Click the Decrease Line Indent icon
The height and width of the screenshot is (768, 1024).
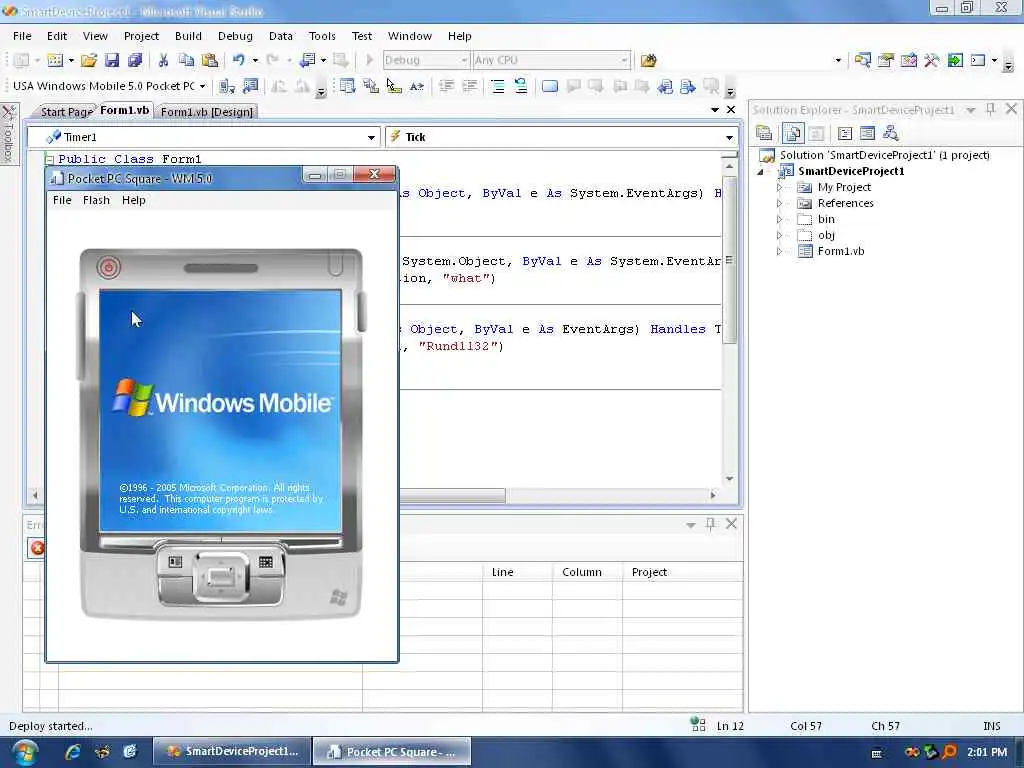(447, 86)
